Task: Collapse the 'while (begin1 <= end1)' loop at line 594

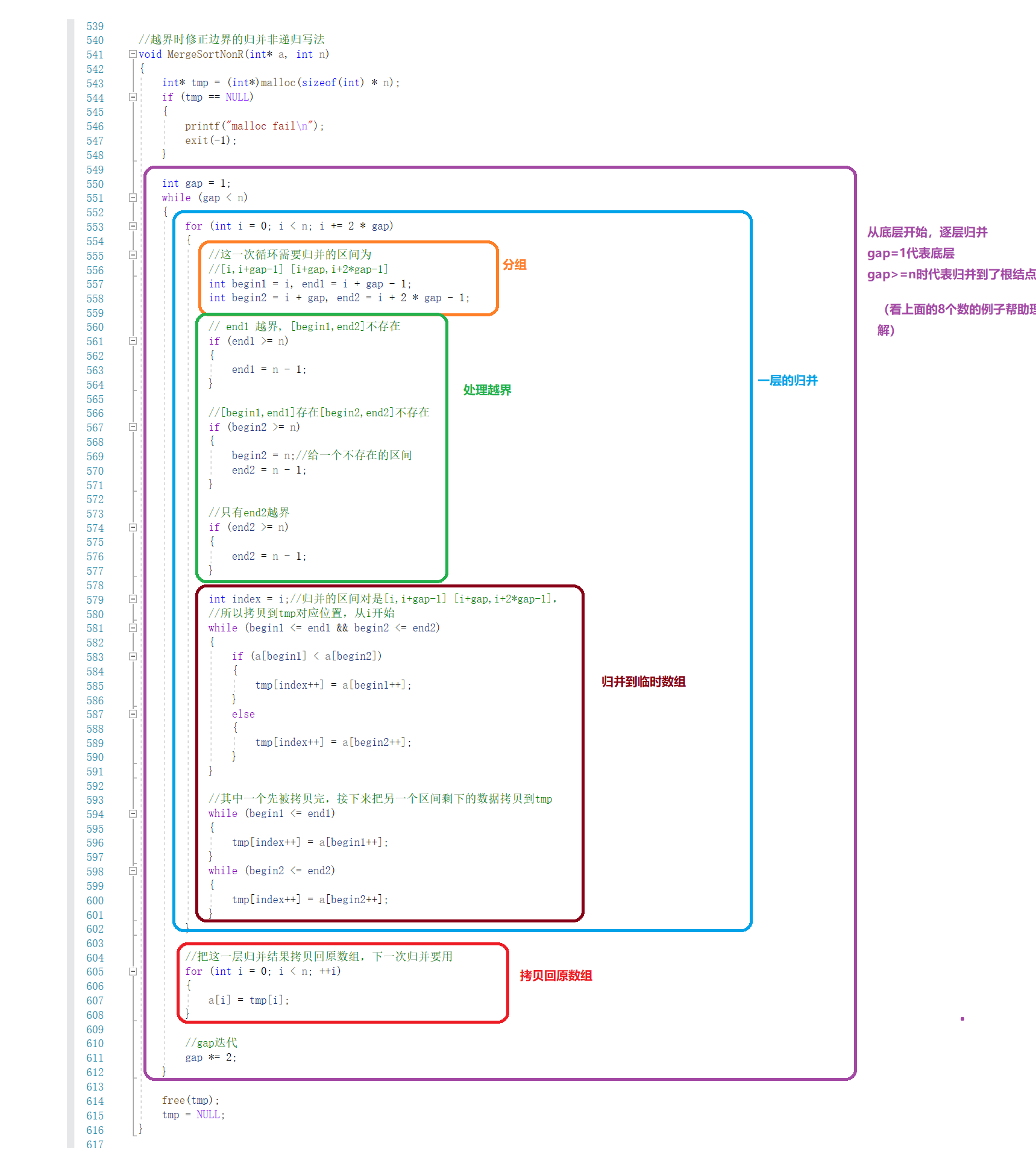Action: [x=133, y=814]
